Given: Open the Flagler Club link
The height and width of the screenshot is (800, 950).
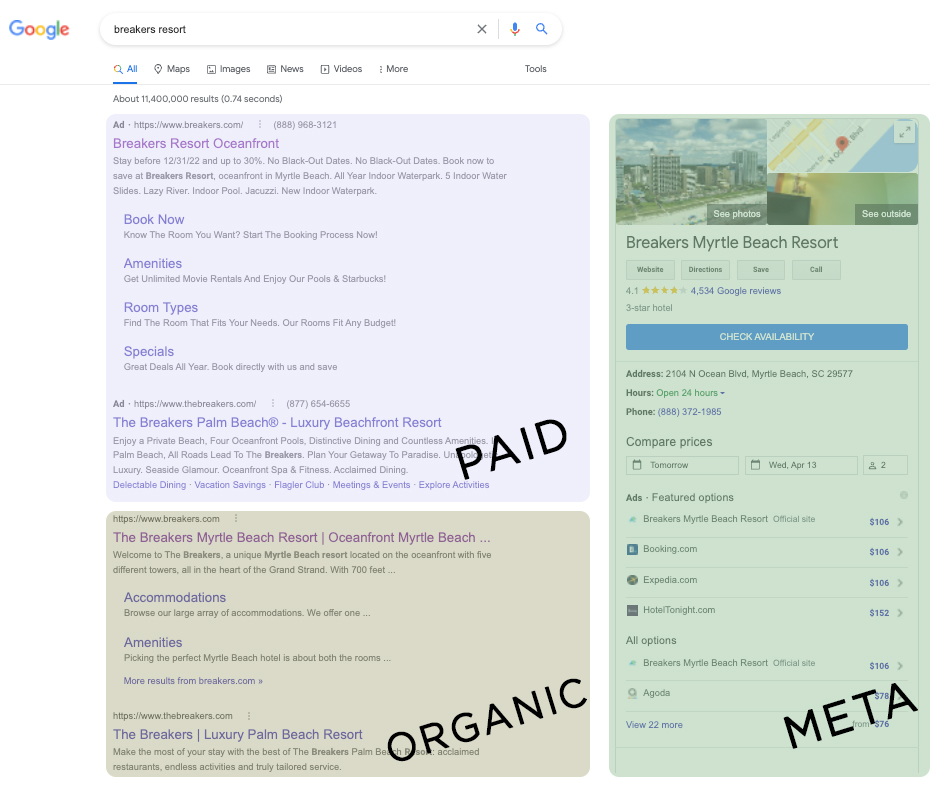Looking at the screenshot, I should tap(299, 485).
